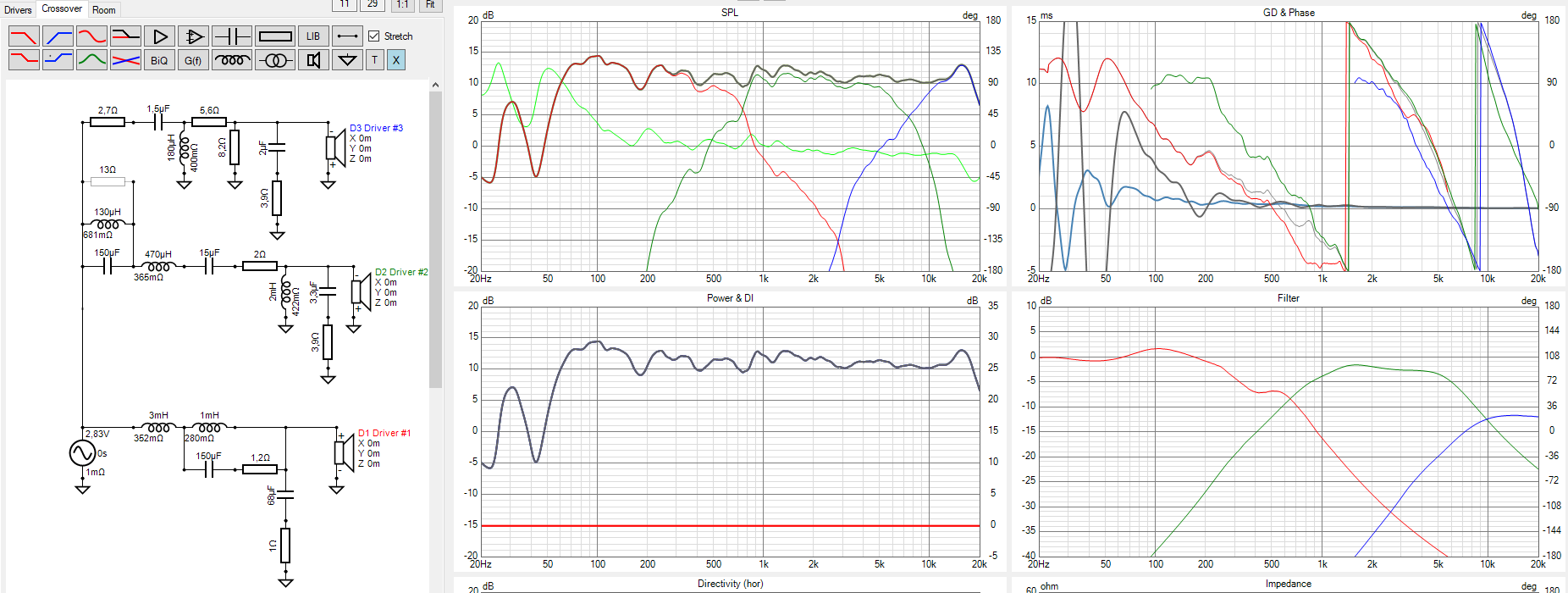Click the Power & DI chart title
This screenshot has height=593, width=1568.
click(730, 298)
